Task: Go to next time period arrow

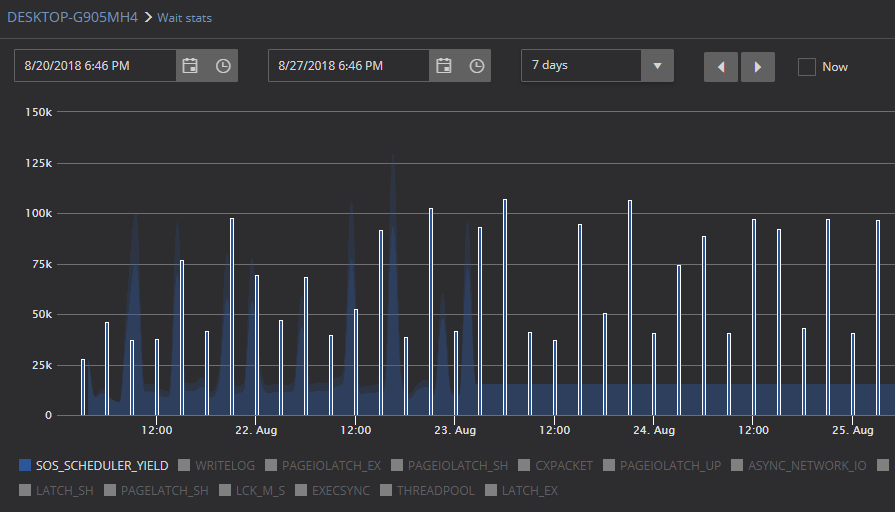Action: click(757, 67)
